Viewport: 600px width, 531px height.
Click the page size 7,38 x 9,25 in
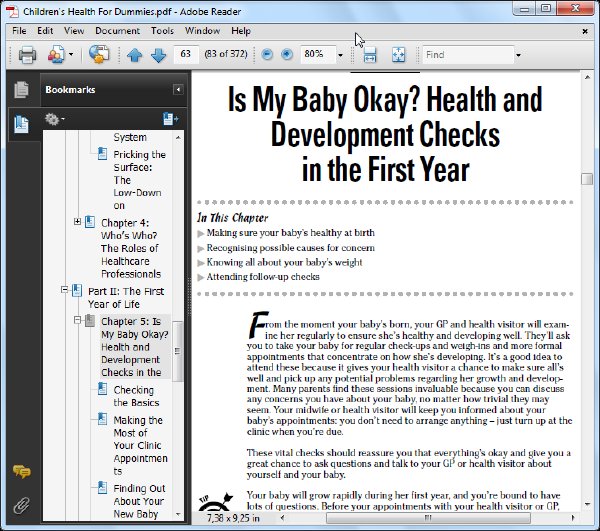233,518
